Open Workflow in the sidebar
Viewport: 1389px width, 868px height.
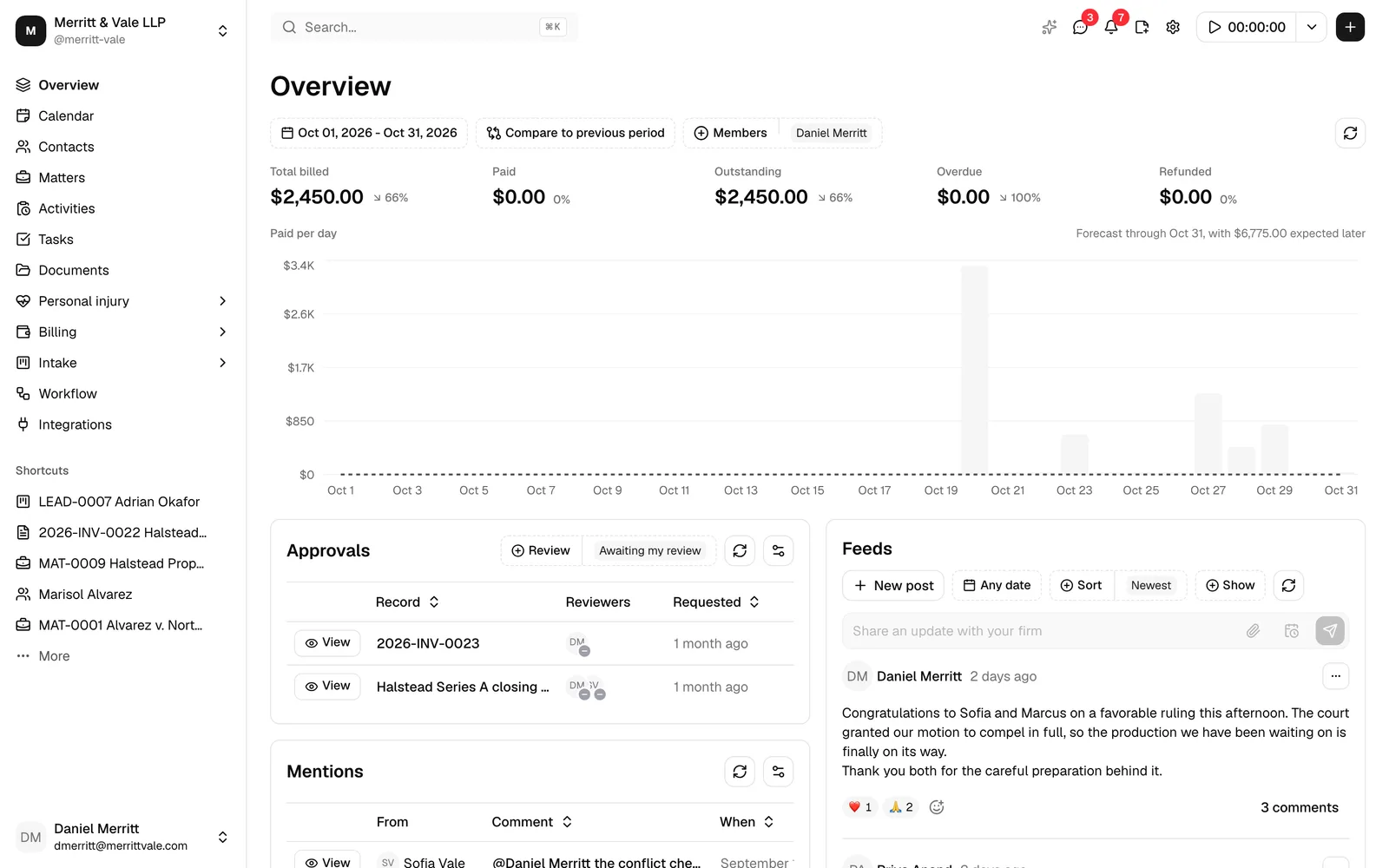pyautogui.click(x=122, y=393)
